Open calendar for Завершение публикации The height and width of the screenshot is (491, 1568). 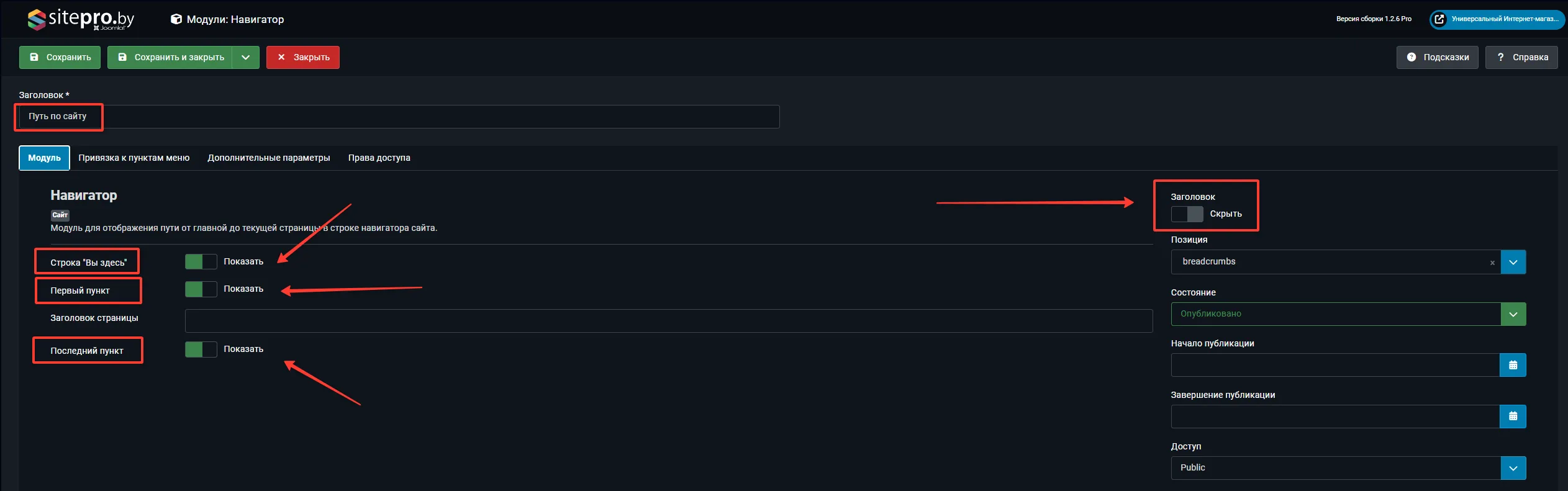(x=1513, y=417)
